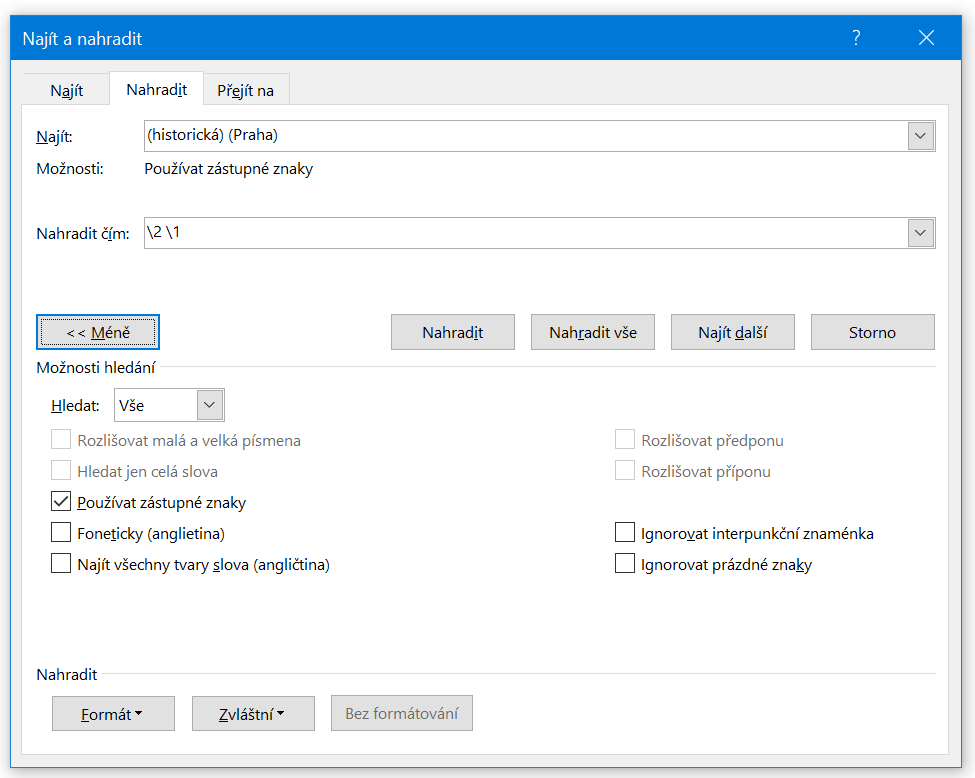Screen dimensions: 975x778
Task: Enable the Foneticky (angličtina) checkbox
Action: coord(61,533)
